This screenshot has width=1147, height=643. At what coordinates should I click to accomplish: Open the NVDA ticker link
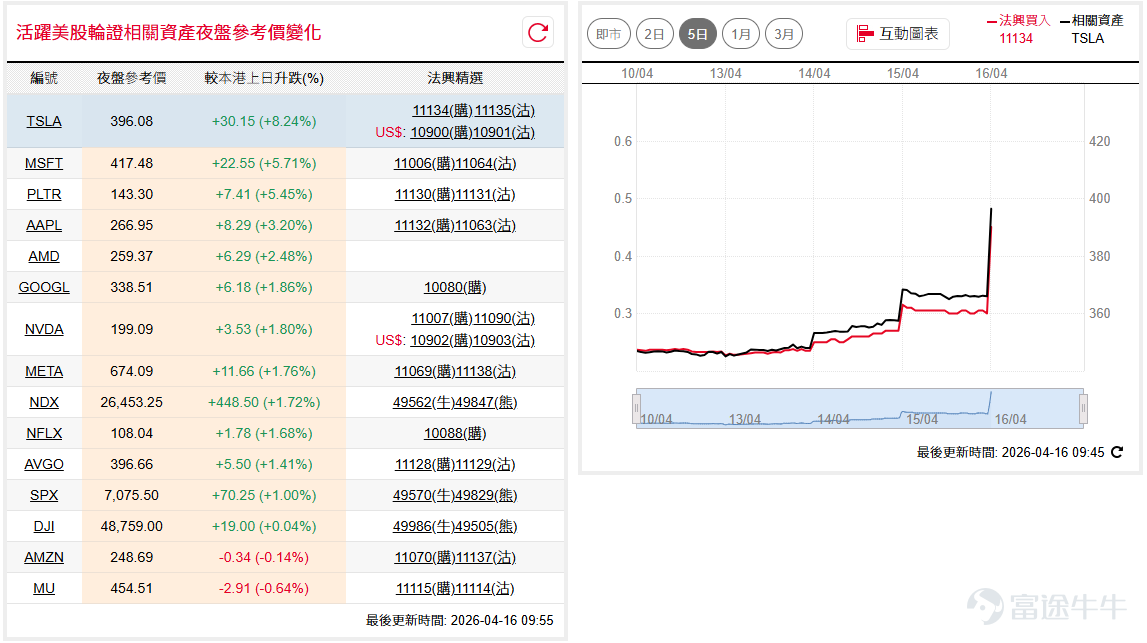pos(44,329)
